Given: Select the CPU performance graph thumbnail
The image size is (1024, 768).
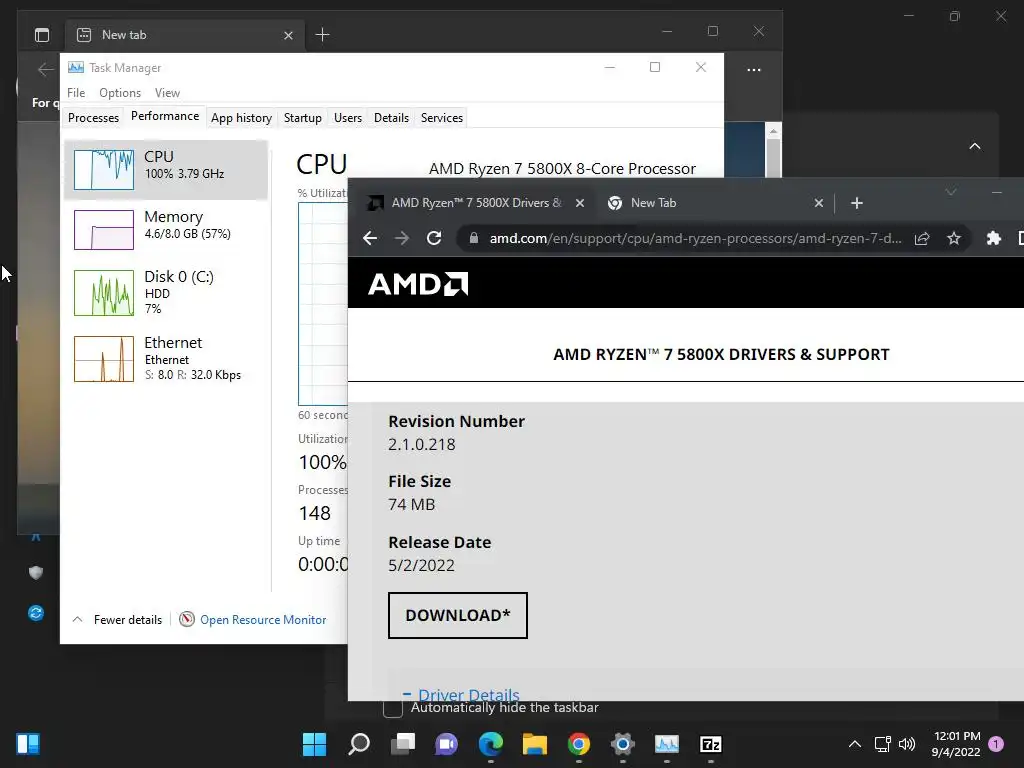Looking at the screenshot, I should coord(104,169).
